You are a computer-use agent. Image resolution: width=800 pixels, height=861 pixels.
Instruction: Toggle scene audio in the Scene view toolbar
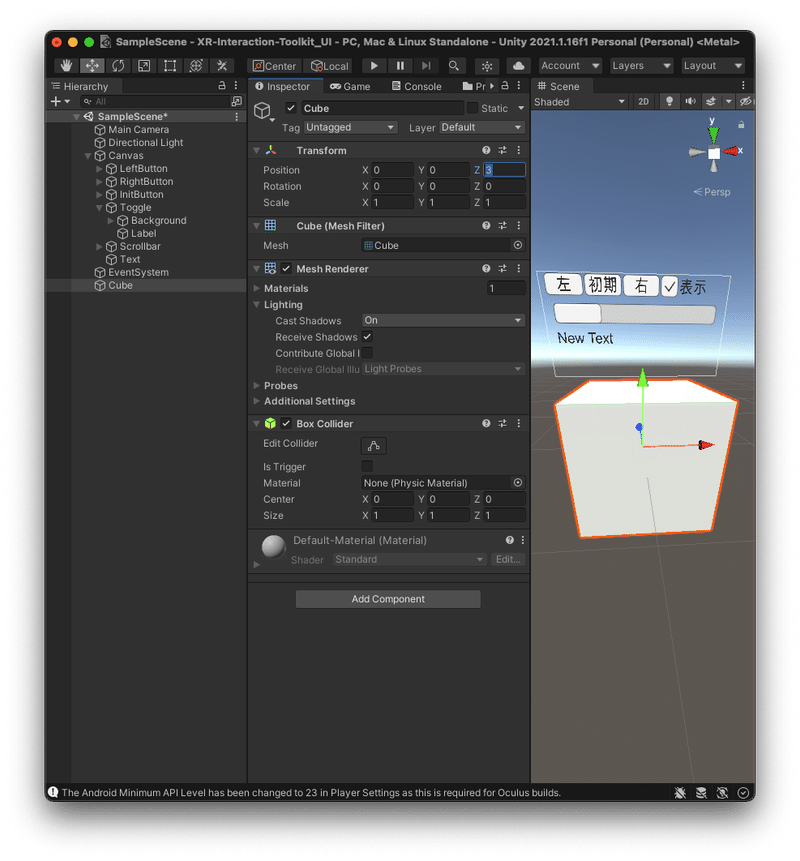pyautogui.click(x=690, y=102)
